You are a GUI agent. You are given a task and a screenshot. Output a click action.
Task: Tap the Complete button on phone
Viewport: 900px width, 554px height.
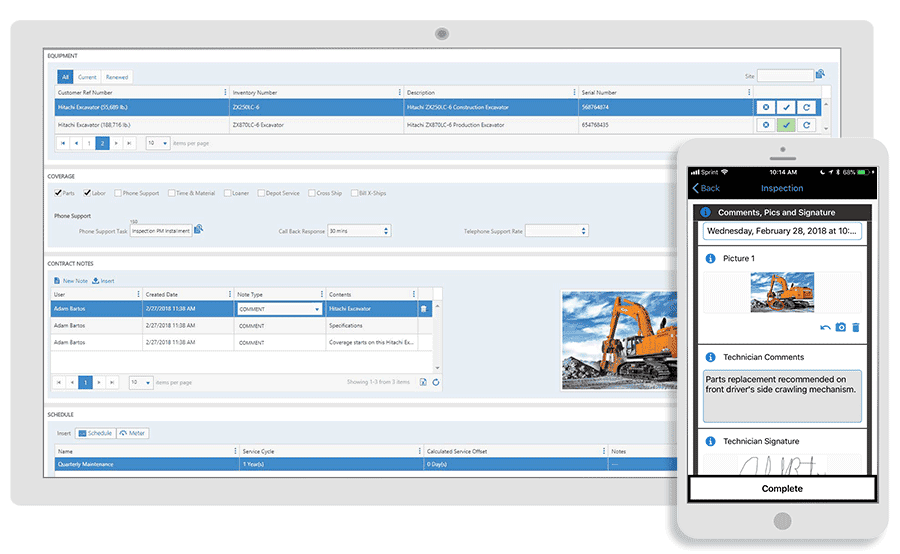click(782, 489)
